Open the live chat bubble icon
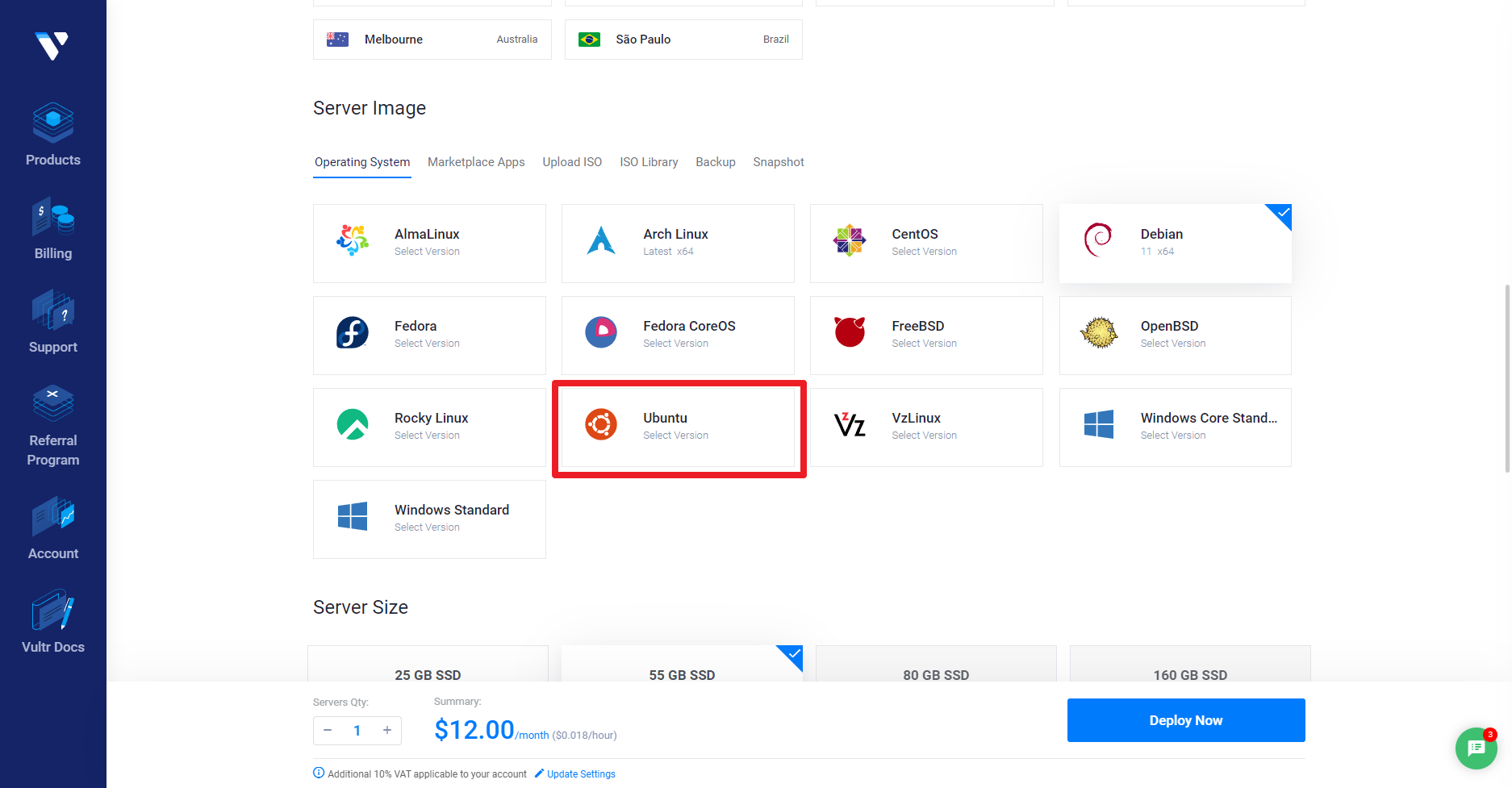 [1476, 748]
